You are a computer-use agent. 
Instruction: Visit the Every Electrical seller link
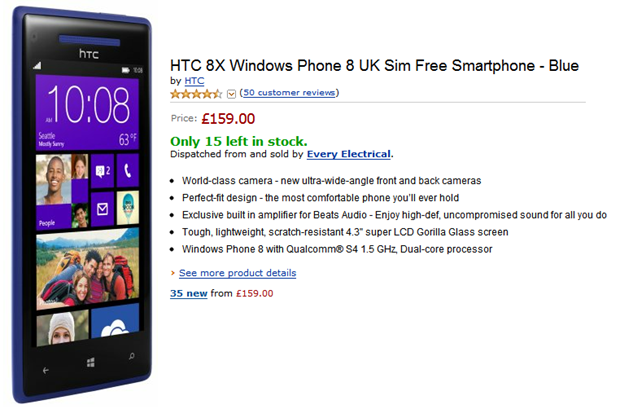tap(349, 154)
